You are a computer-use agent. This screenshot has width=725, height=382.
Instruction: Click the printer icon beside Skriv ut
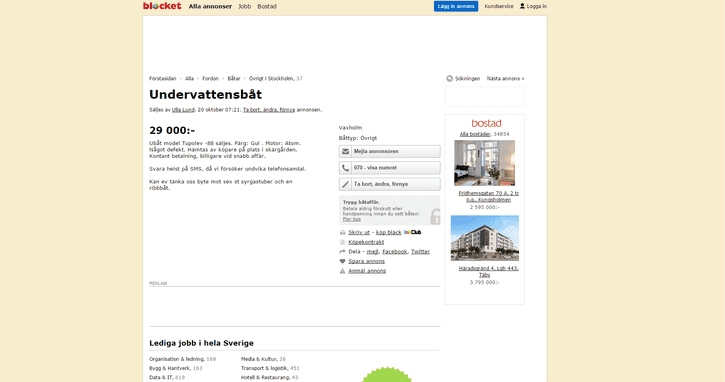point(342,233)
